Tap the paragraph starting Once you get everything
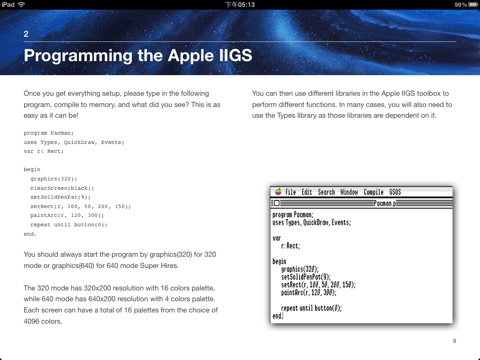 122,104
